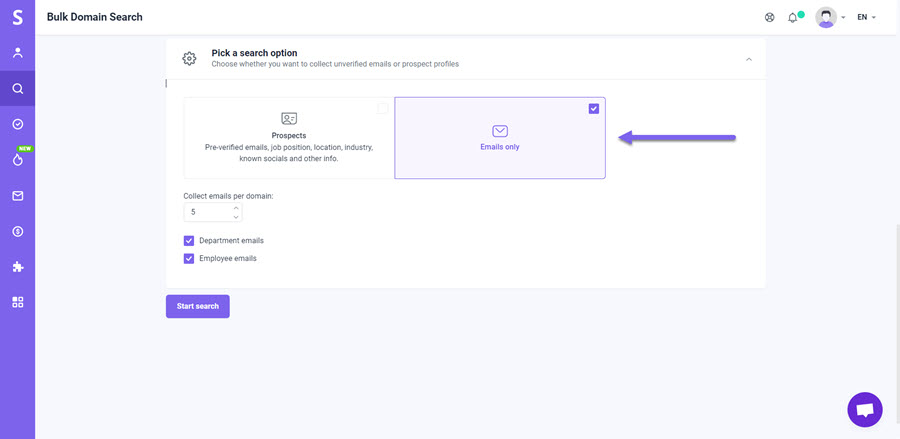Open the email warm-up flame icon
Image resolution: width=900 pixels, height=439 pixels.
coord(18,160)
